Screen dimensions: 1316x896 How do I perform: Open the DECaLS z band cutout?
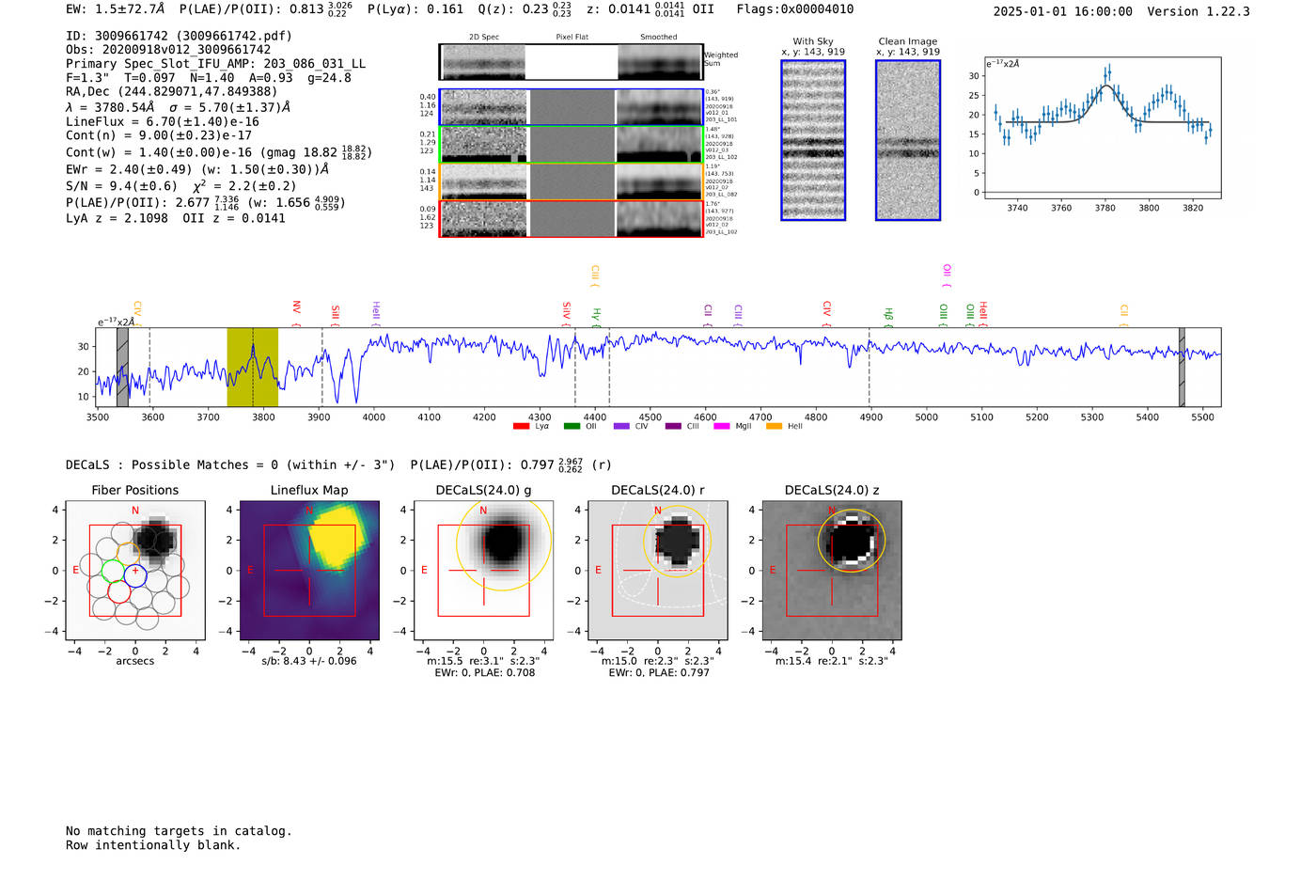[832, 570]
